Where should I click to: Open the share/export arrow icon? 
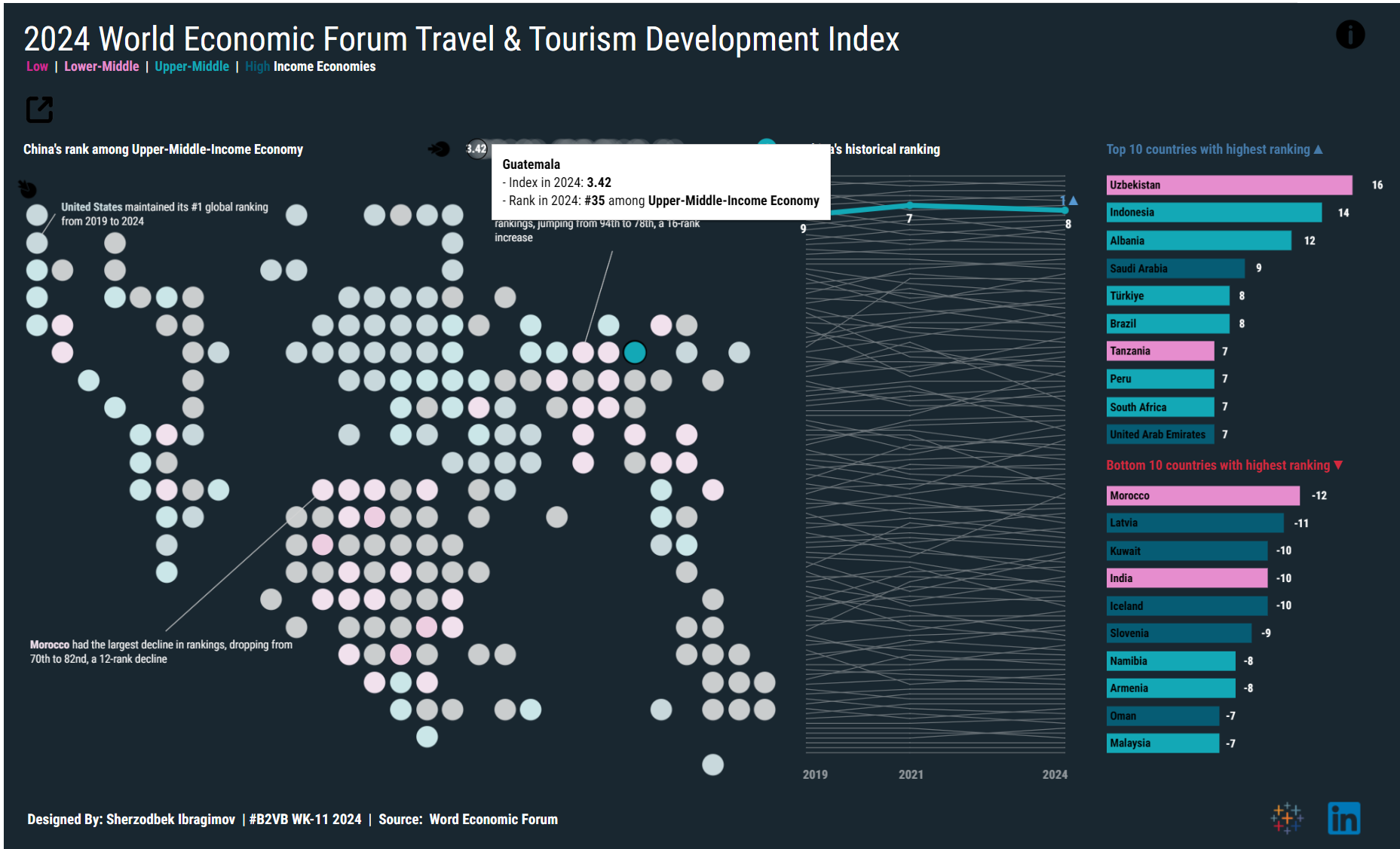39,109
